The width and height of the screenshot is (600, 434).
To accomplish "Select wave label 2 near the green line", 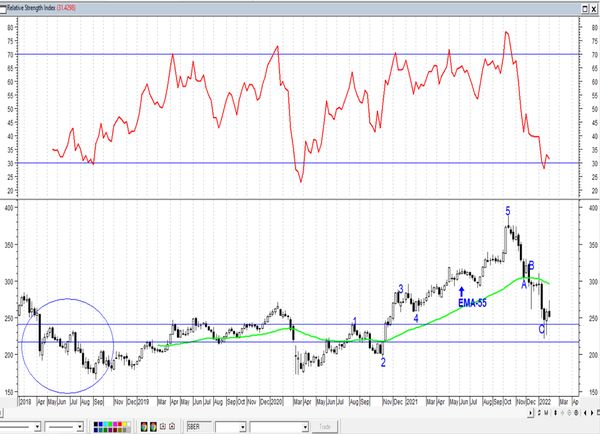I will coord(383,363).
